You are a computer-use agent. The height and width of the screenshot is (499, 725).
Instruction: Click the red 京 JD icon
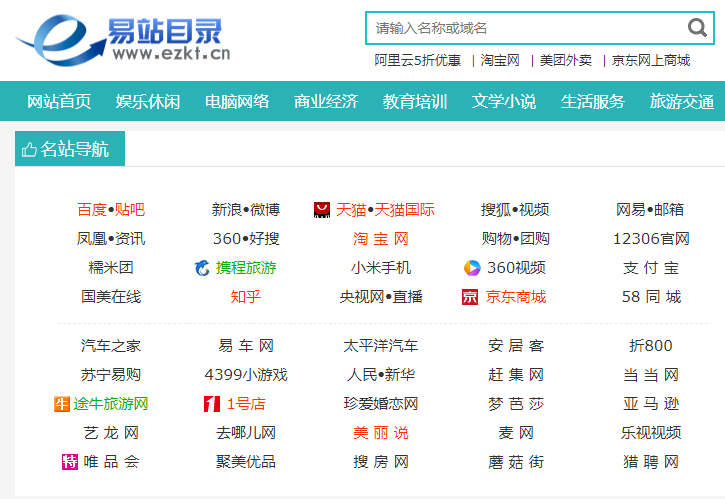click(470, 297)
